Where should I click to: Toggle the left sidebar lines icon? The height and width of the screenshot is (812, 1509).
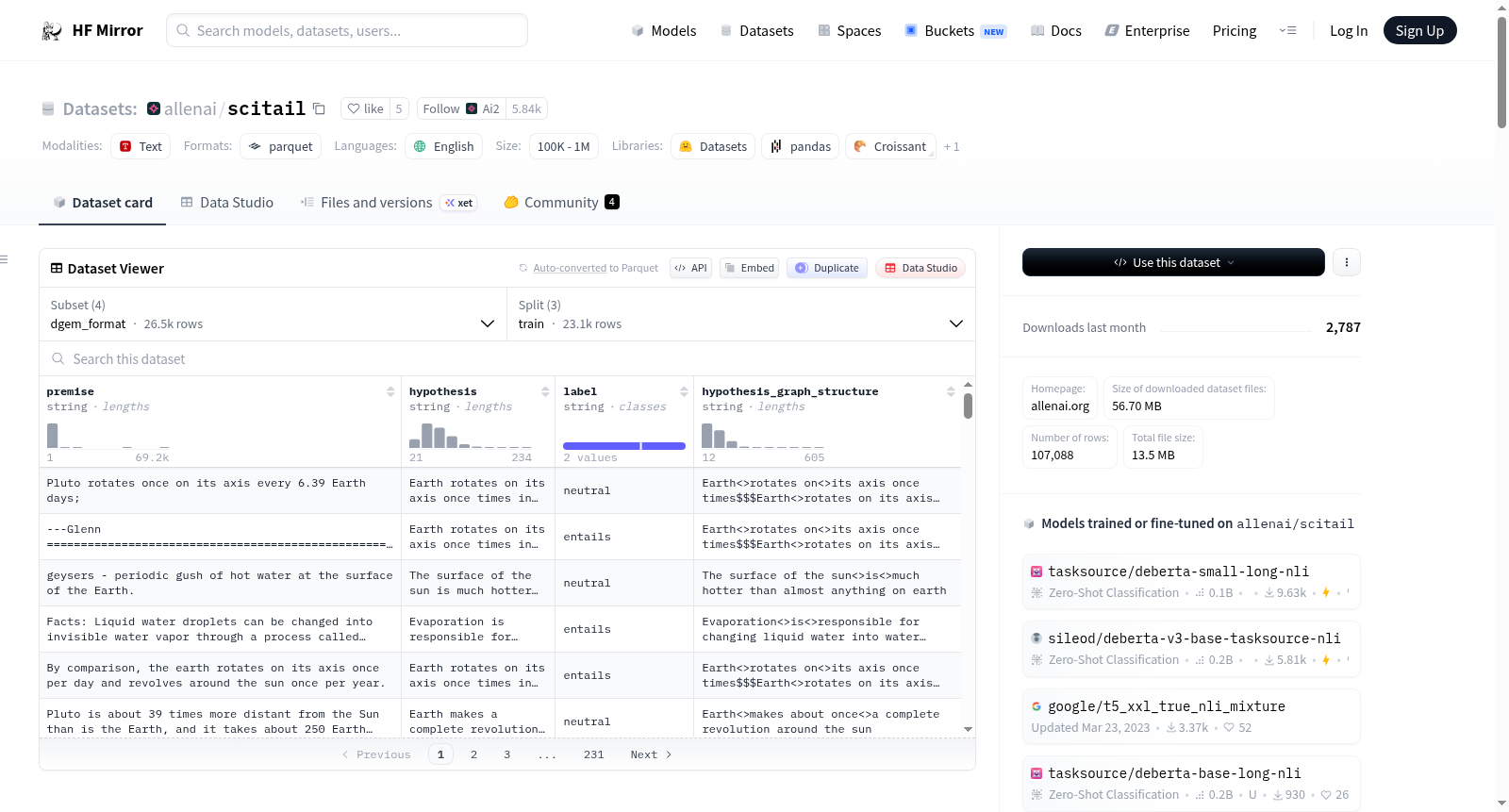click(4, 259)
